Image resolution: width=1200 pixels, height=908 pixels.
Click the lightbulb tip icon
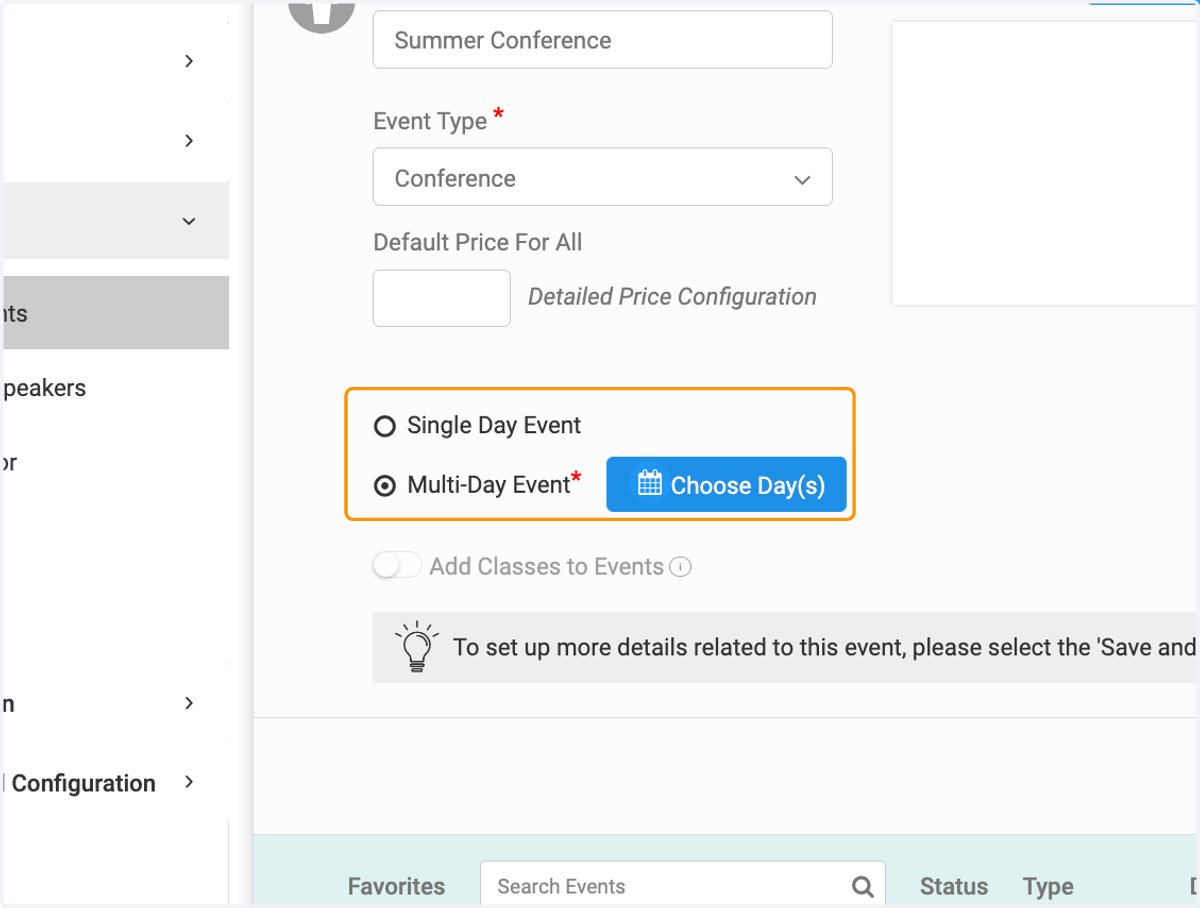pyautogui.click(x=416, y=646)
